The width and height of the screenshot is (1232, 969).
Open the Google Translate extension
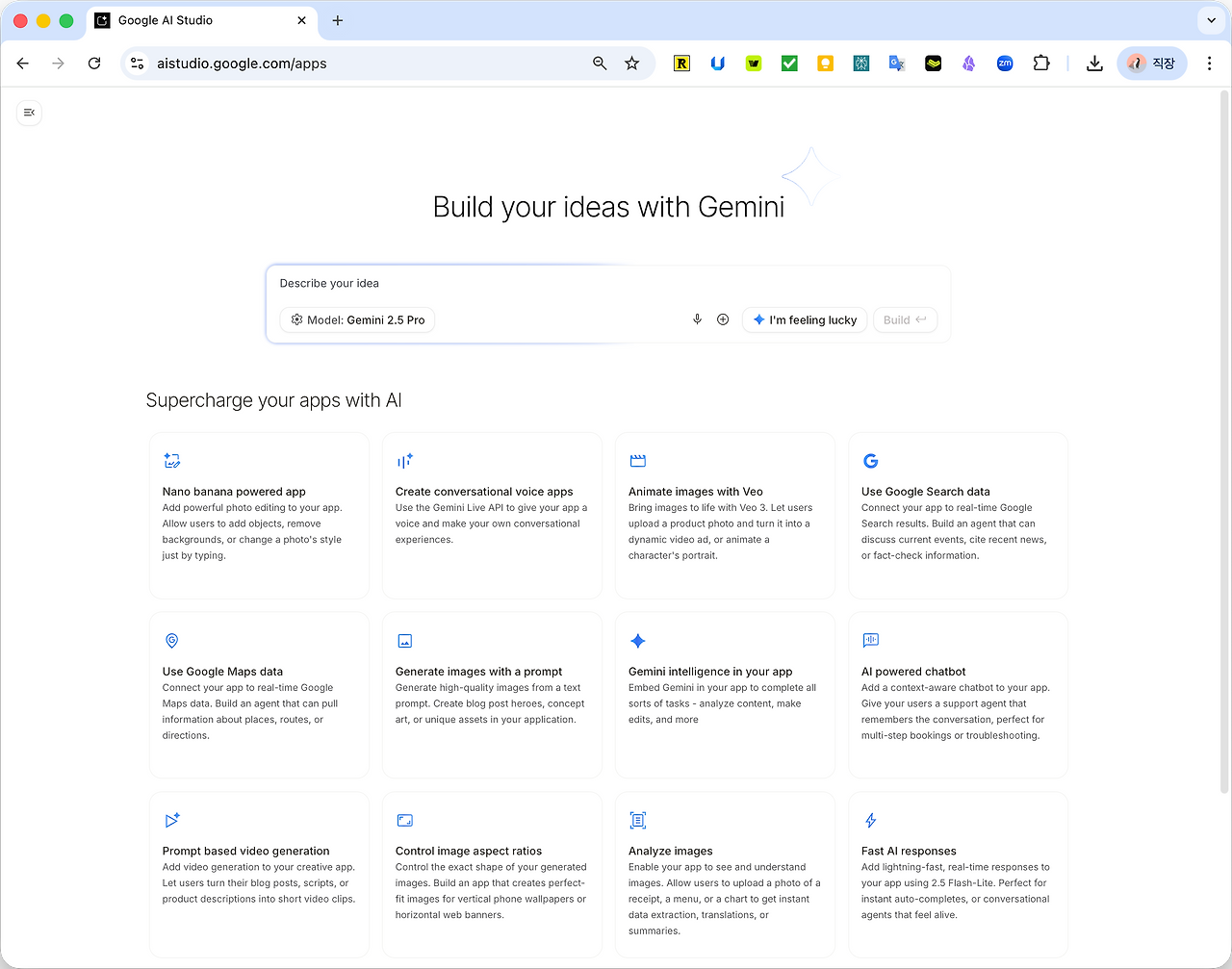coord(897,64)
